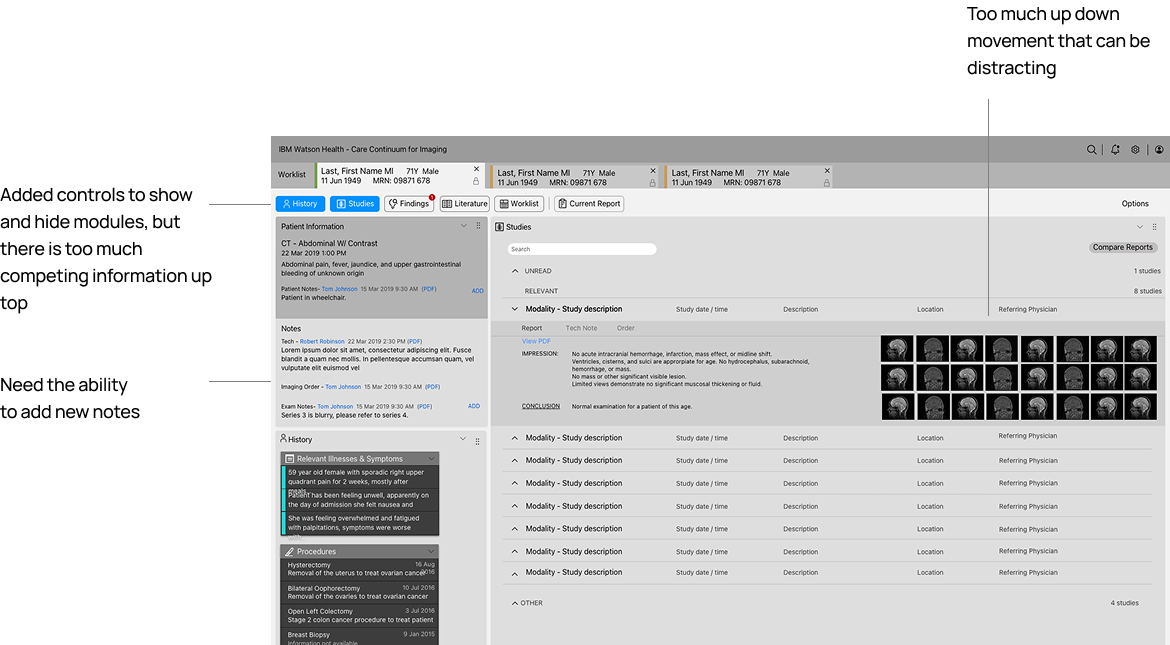Switch to the Worklist tab beside the patient tabs
This screenshot has height=645, width=1170.
tap(292, 175)
